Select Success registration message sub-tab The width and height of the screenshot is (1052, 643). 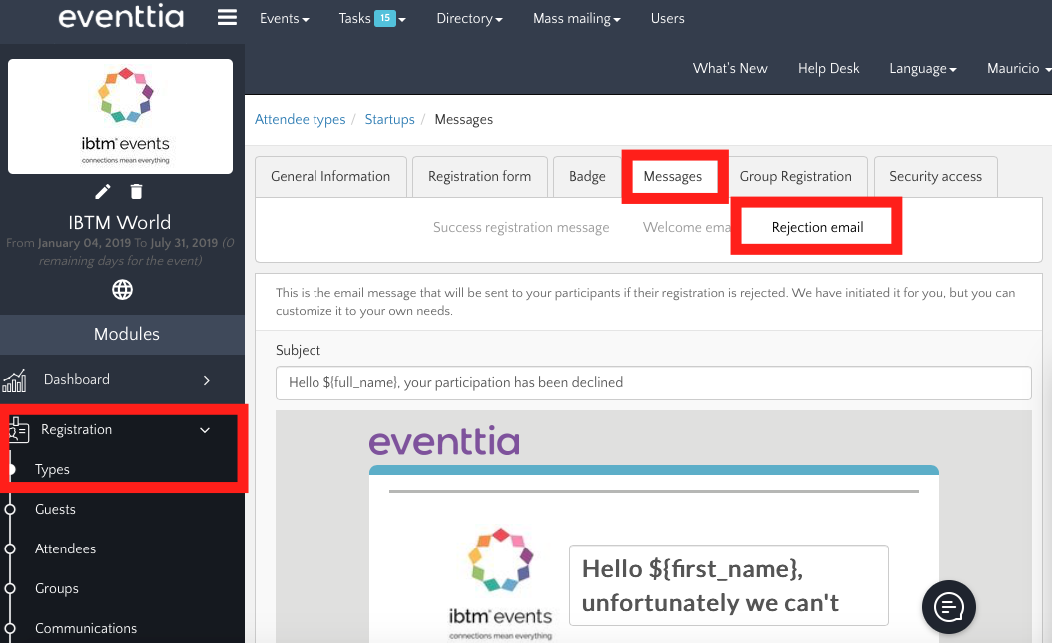tap(521, 227)
